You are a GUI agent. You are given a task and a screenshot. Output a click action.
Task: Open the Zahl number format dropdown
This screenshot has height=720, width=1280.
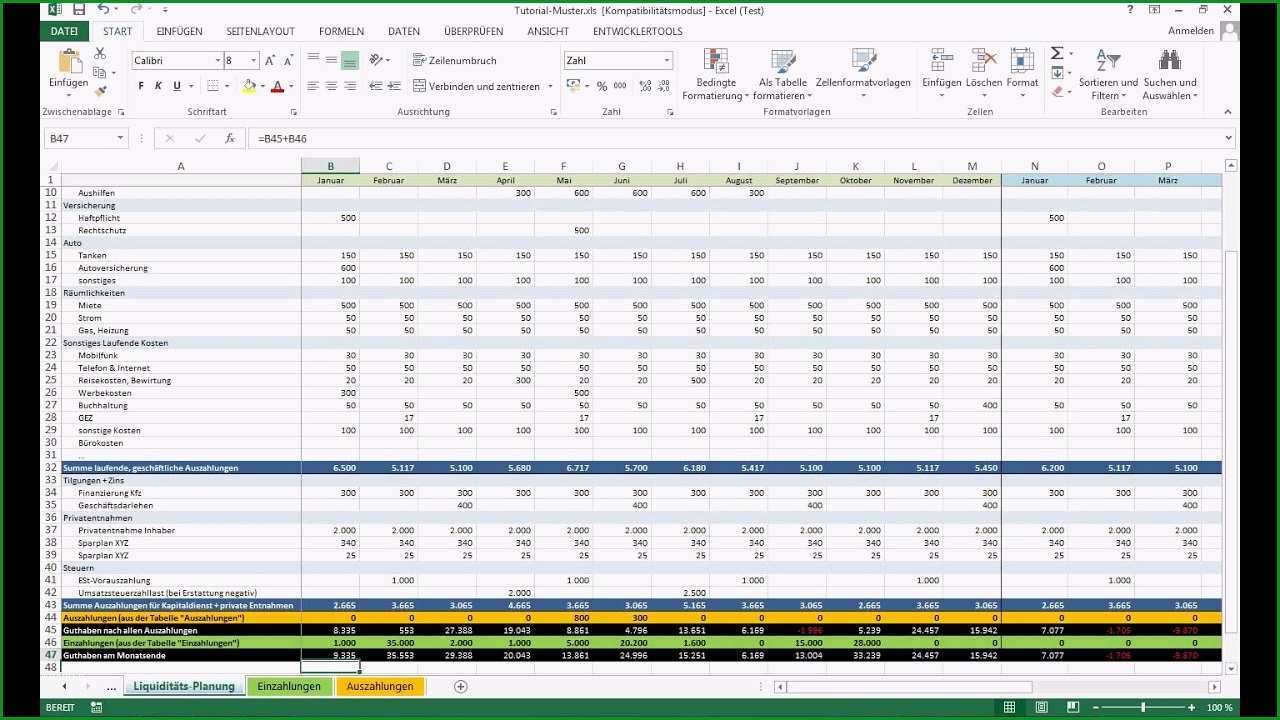coord(667,61)
